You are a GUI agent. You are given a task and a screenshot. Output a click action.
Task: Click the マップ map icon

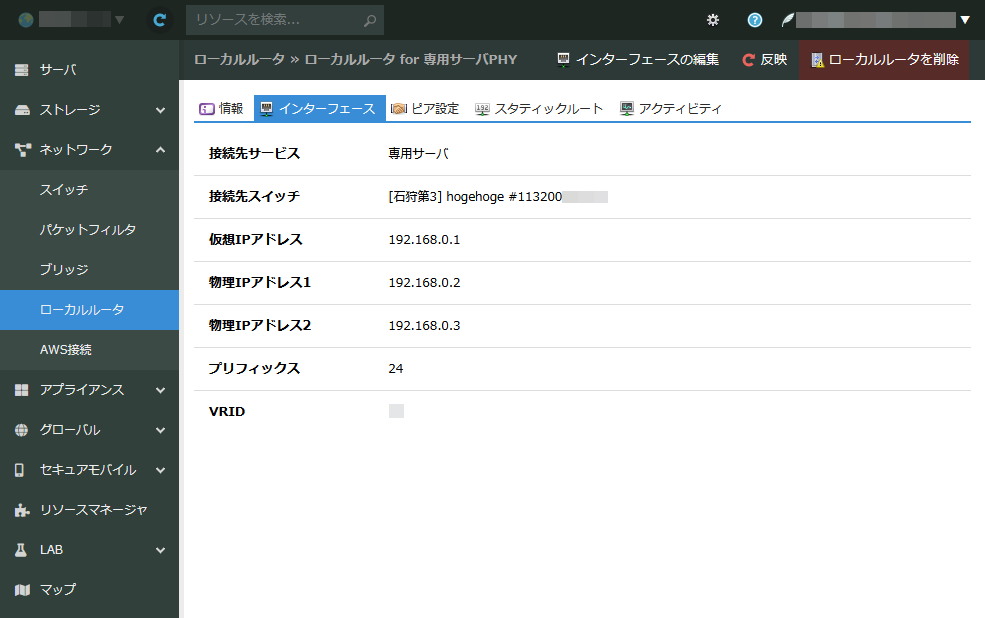(22, 590)
